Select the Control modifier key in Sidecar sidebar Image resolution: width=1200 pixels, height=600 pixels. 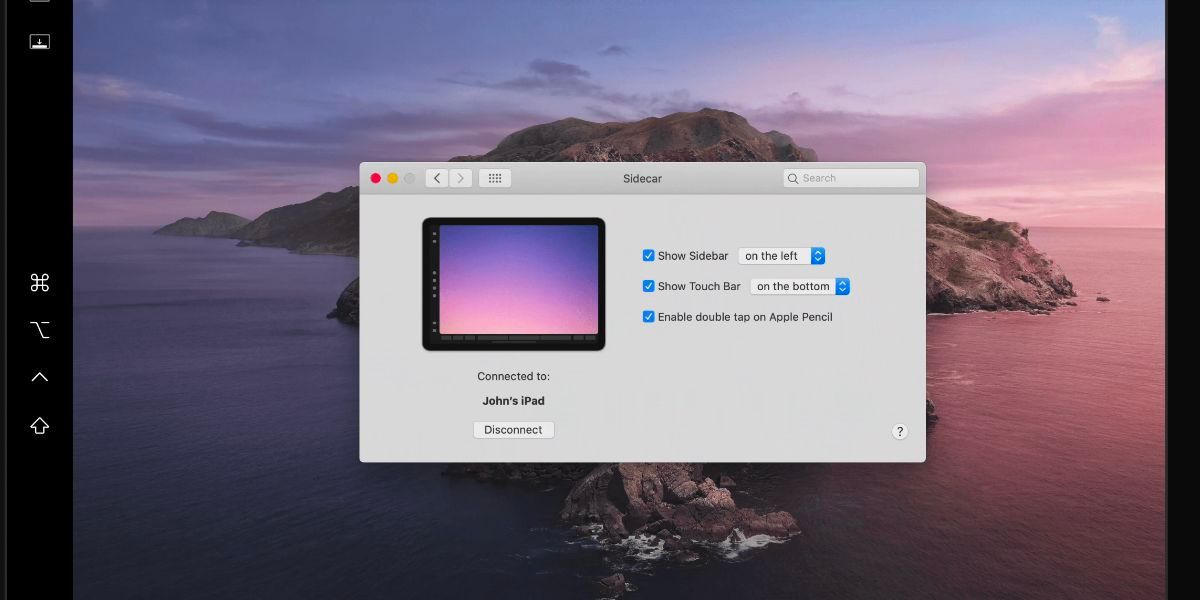(38, 375)
